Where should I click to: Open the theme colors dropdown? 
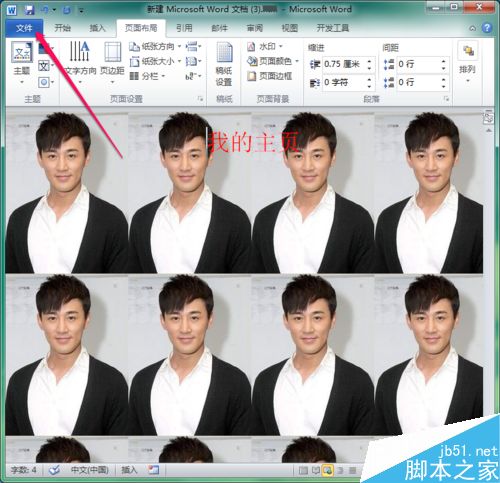click(x=46, y=49)
